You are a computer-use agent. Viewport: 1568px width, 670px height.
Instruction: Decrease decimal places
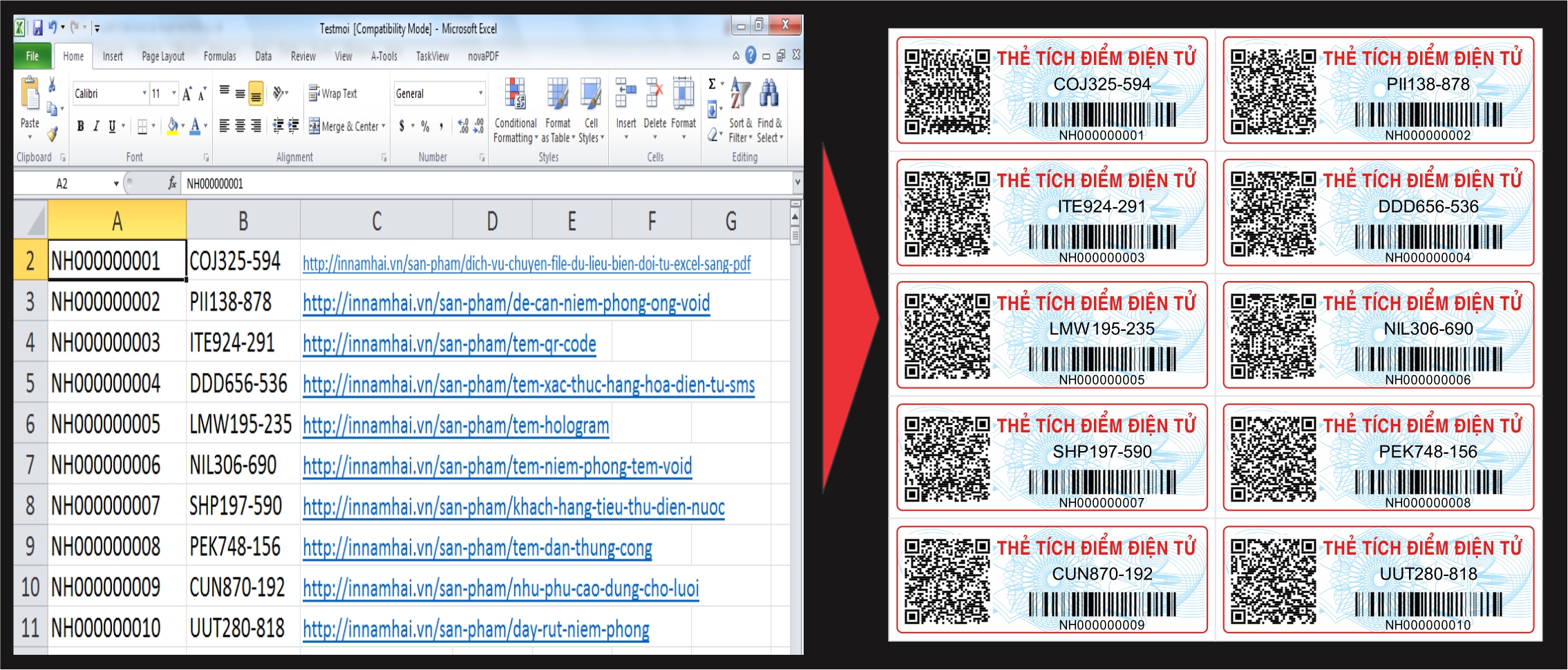point(478,126)
